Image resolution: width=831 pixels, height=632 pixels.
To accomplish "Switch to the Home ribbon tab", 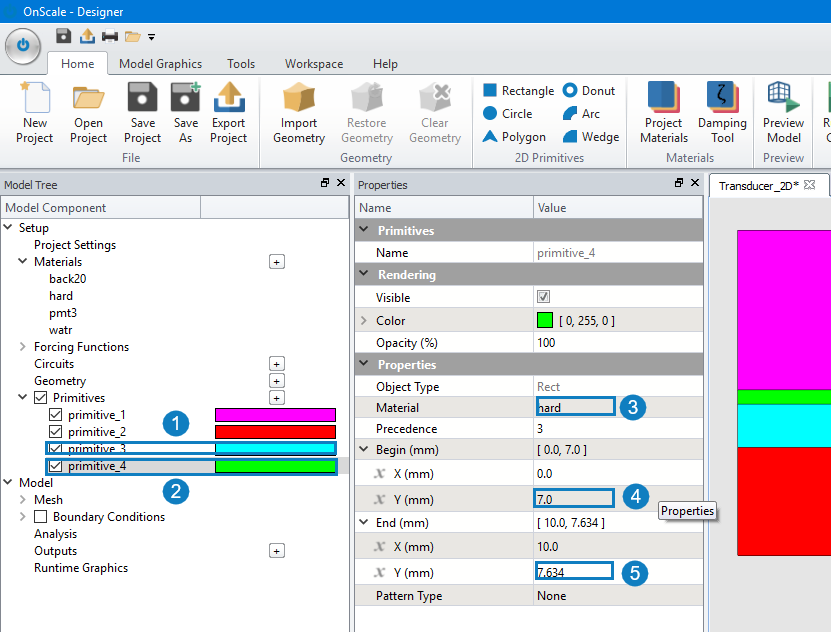I will pos(77,64).
